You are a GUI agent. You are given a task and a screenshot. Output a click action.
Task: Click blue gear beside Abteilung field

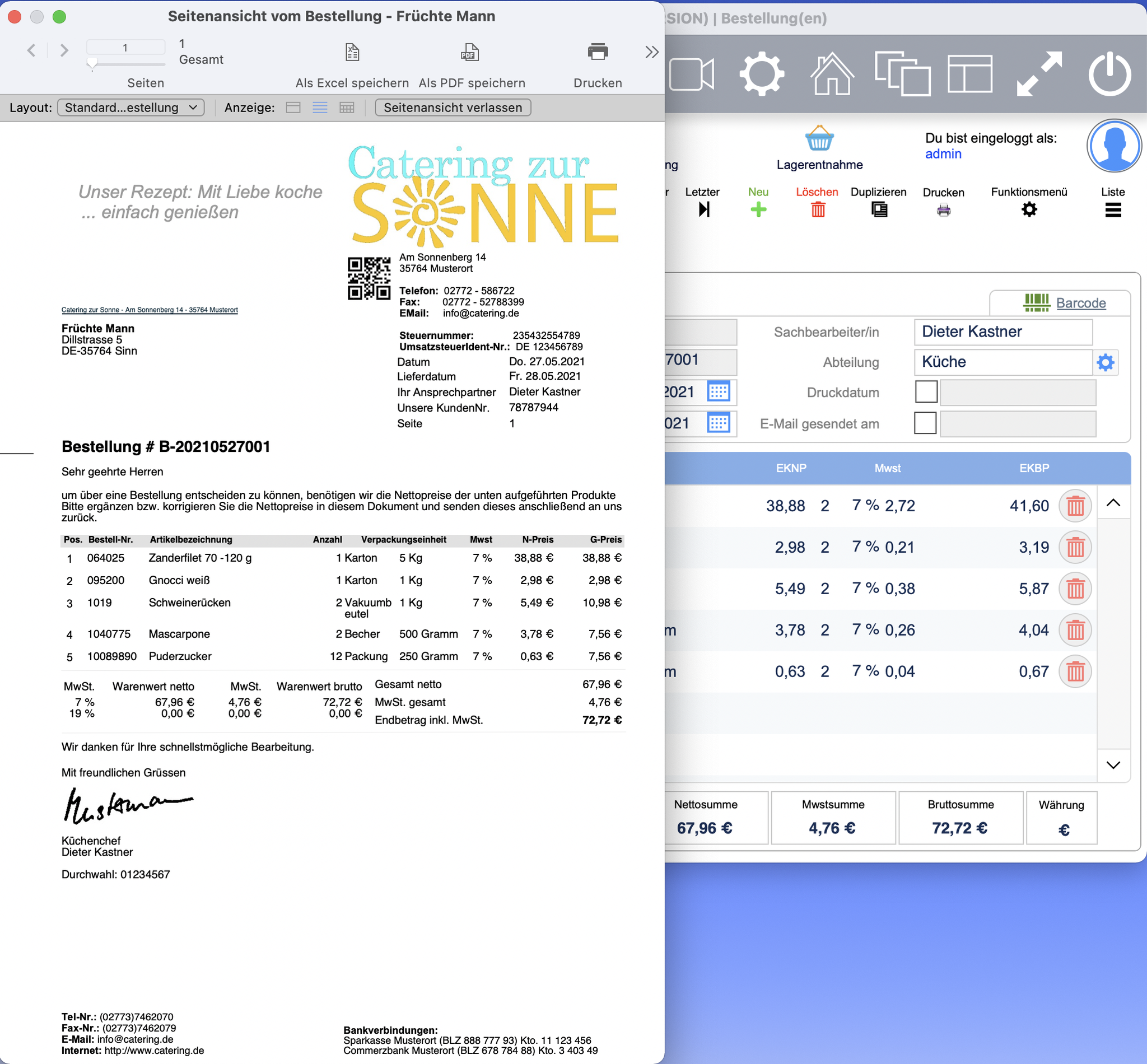pos(1106,363)
